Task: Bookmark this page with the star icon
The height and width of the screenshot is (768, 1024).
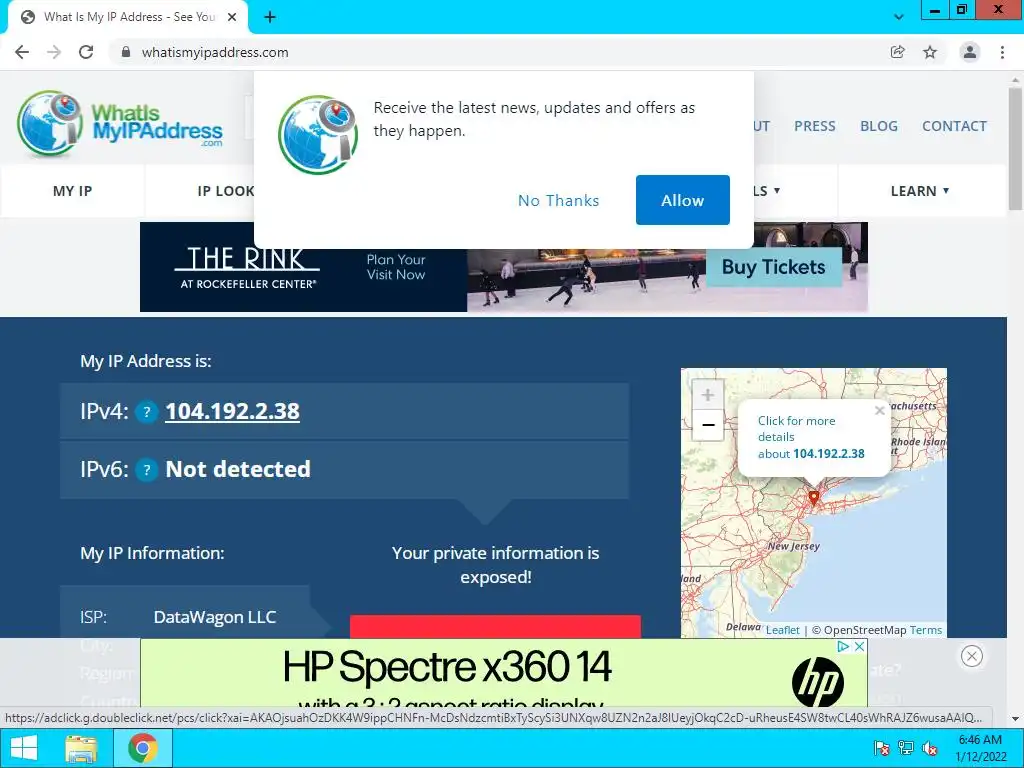Action: tap(930, 52)
